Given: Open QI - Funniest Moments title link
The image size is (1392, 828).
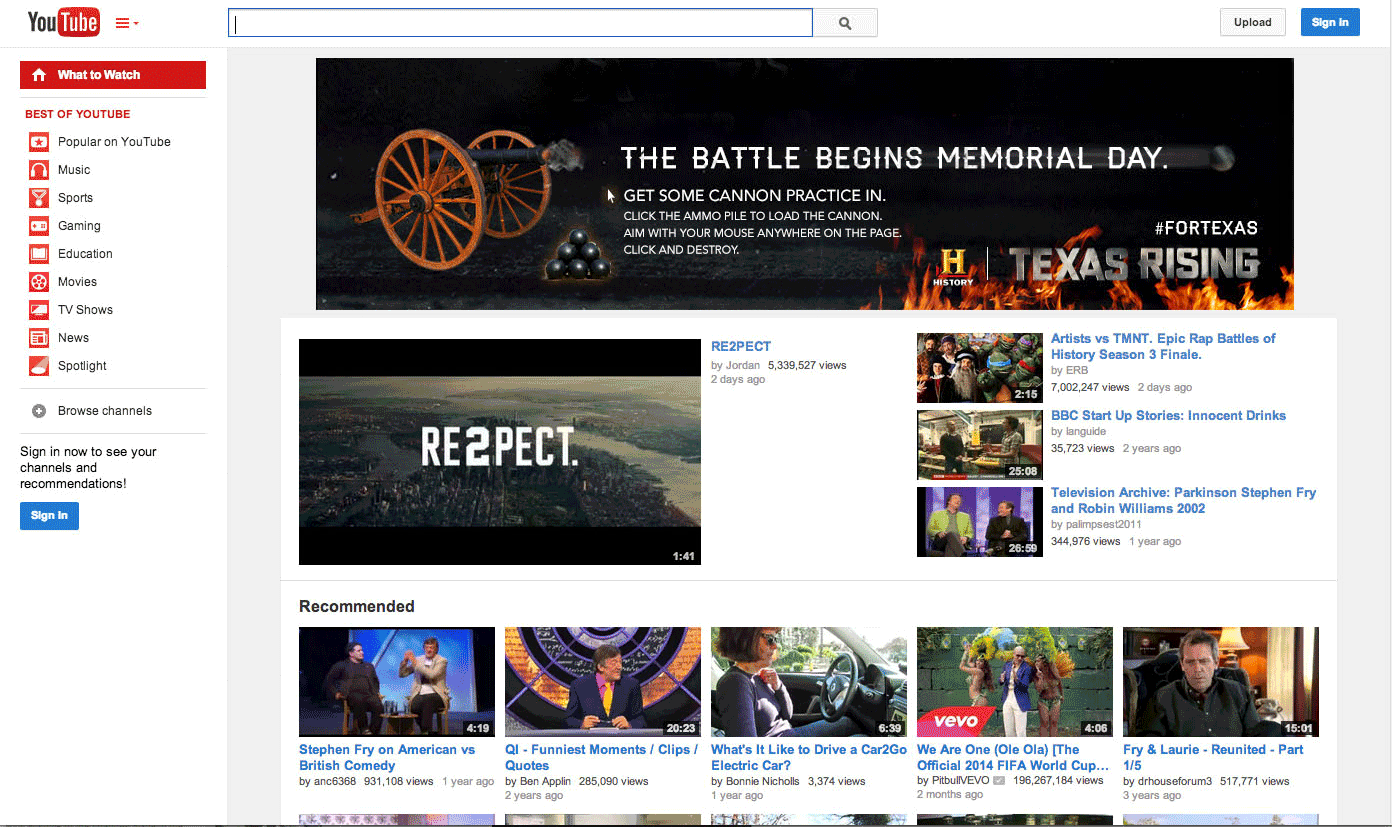Looking at the screenshot, I should (x=602, y=758).
